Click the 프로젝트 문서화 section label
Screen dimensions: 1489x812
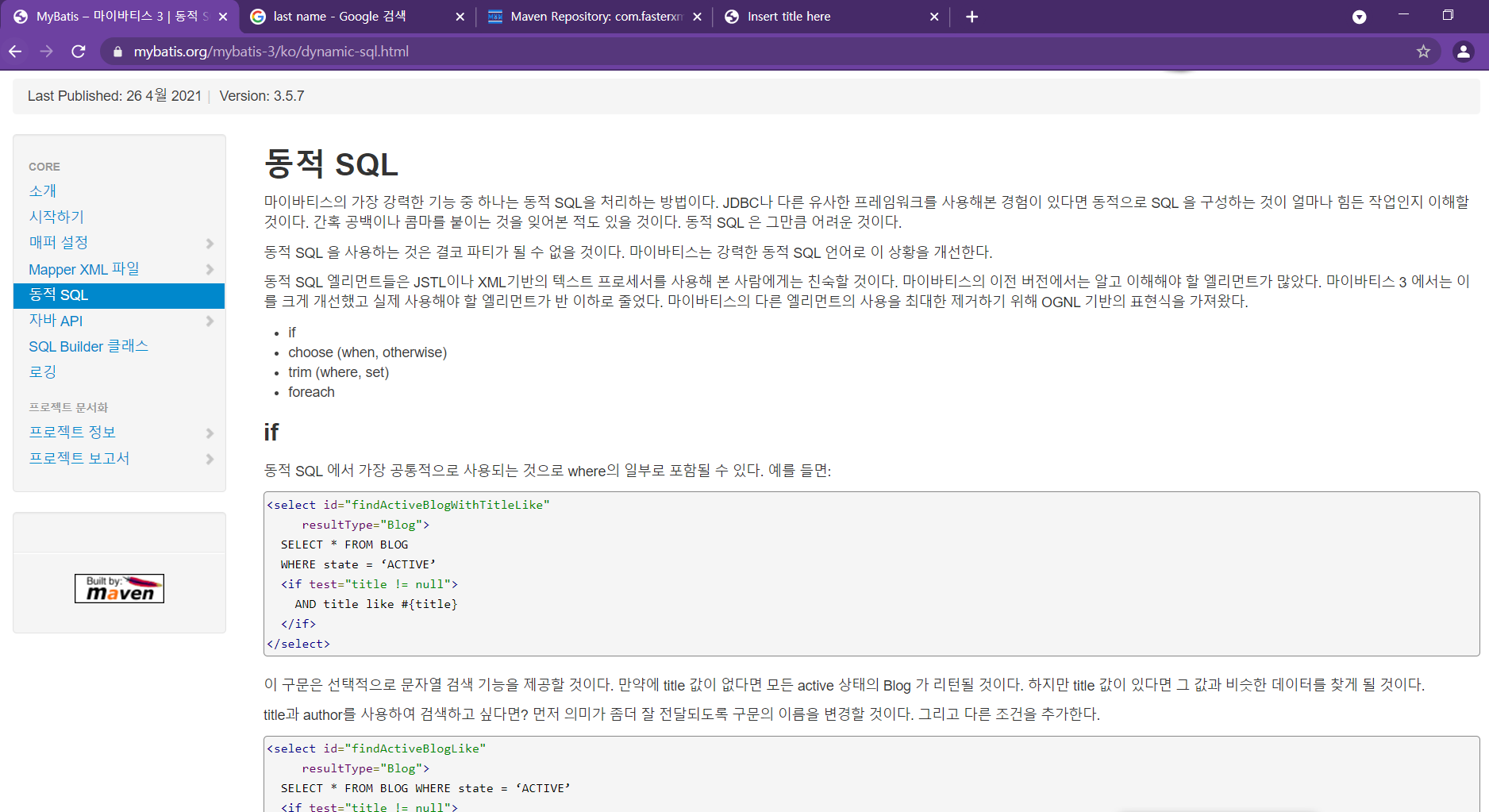[x=68, y=407]
